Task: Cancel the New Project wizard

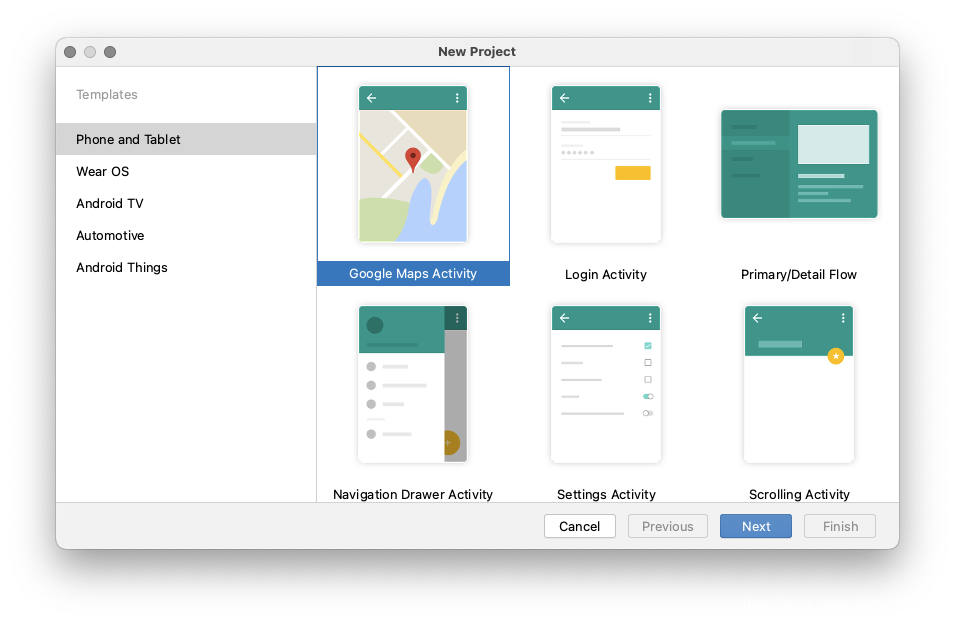Action: pyautogui.click(x=579, y=526)
